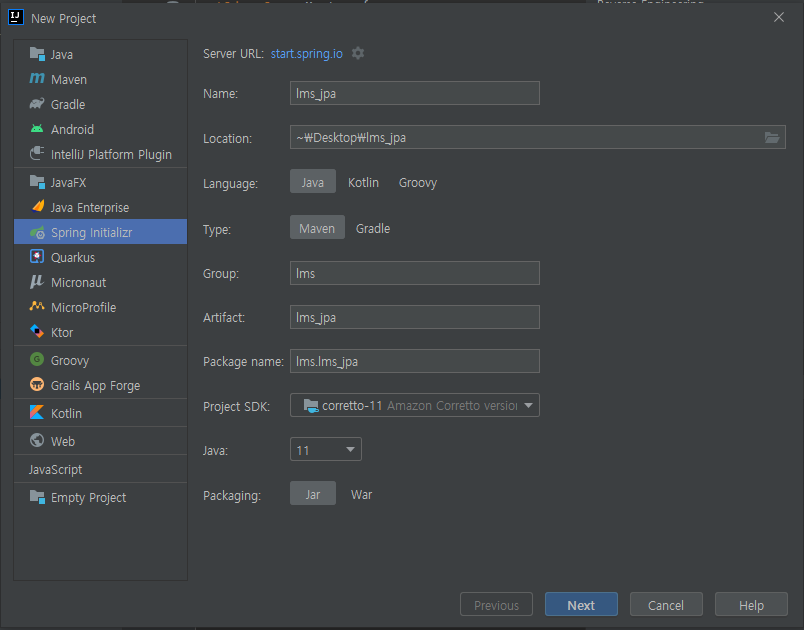The height and width of the screenshot is (630, 804).
Task: Click the JavaFX folder icon
Action: coord(37,182)
